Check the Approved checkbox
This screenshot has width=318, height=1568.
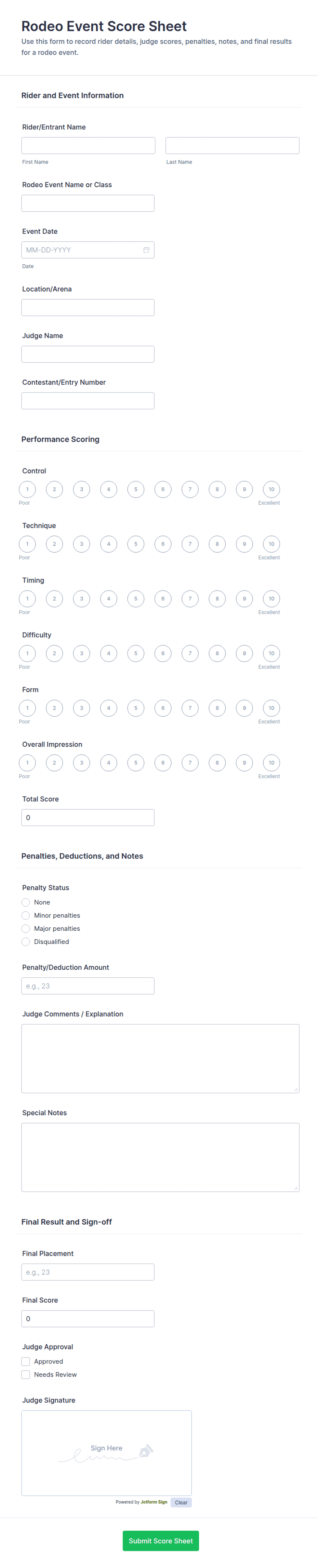pyautogui.click(x=26, y=1361)
